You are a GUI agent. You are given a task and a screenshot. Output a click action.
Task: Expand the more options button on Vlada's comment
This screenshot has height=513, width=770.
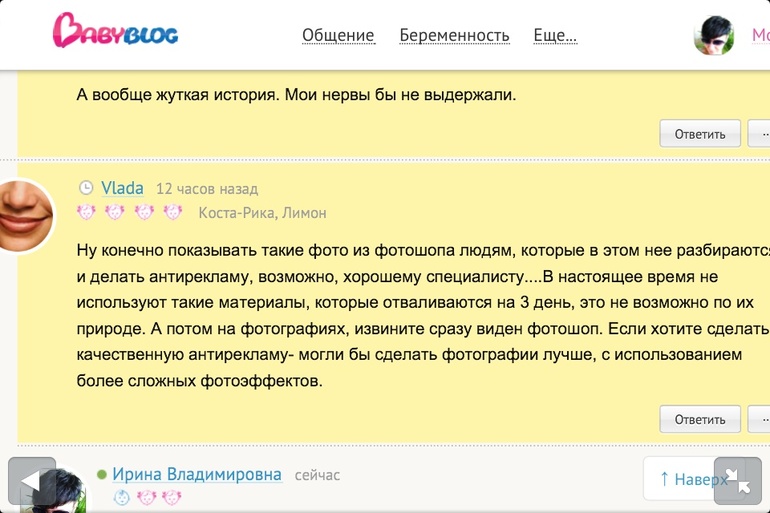coord(761,418)
